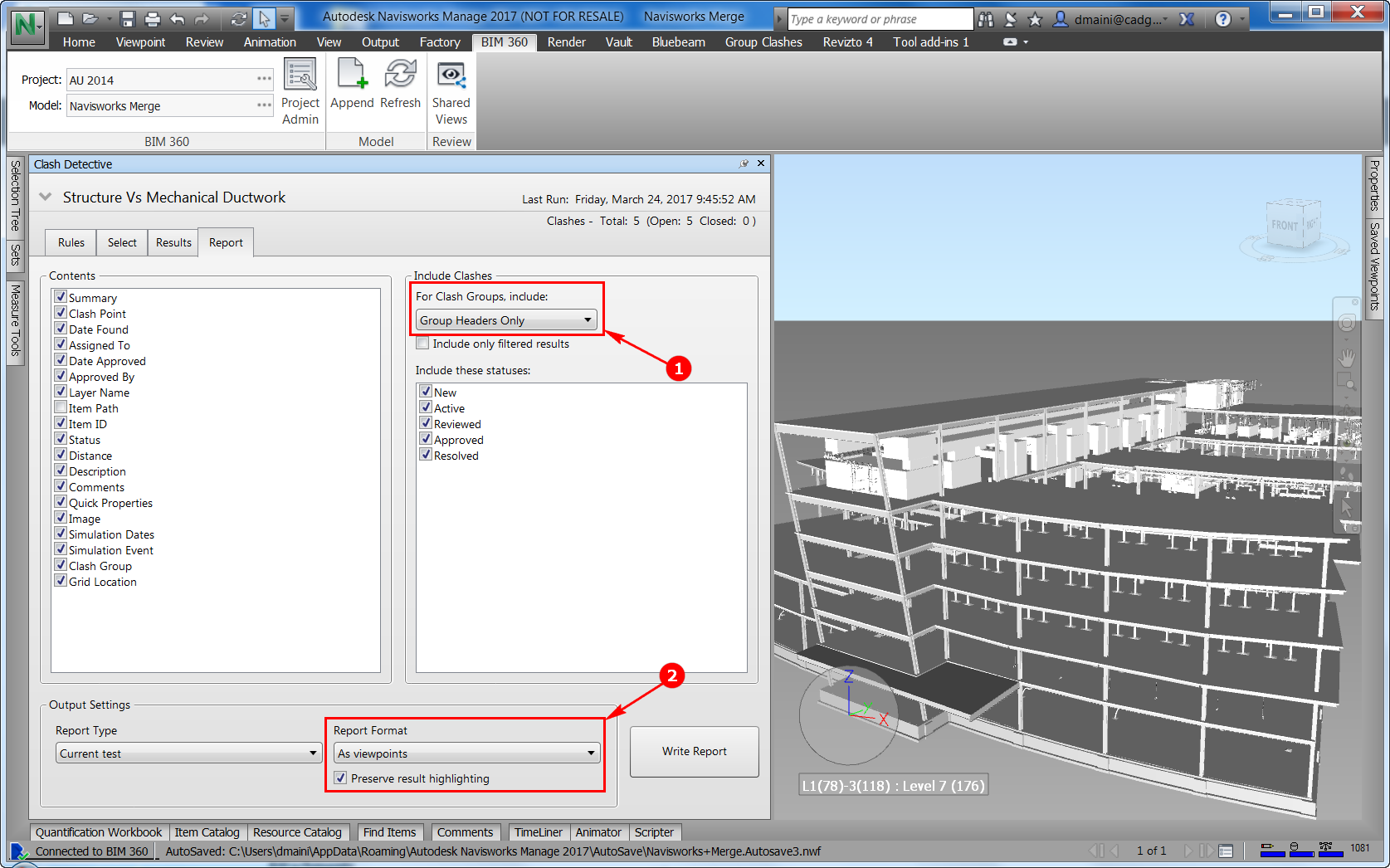Open the Properties side panel
Viewport: 1390px width, 868px height.
pyautogui.click(x=1375, y=185)
